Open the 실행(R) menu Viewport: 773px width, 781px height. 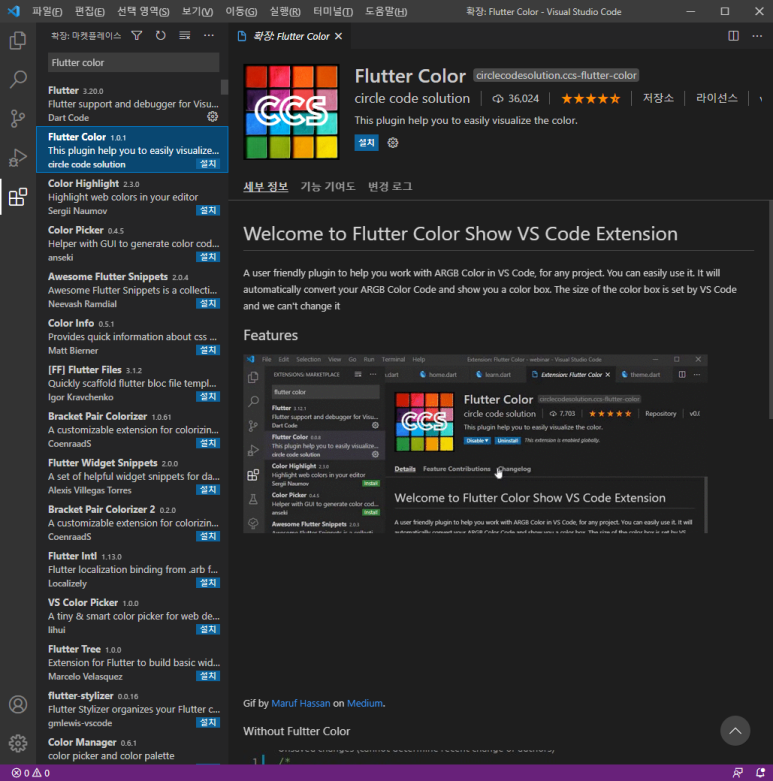285,11
